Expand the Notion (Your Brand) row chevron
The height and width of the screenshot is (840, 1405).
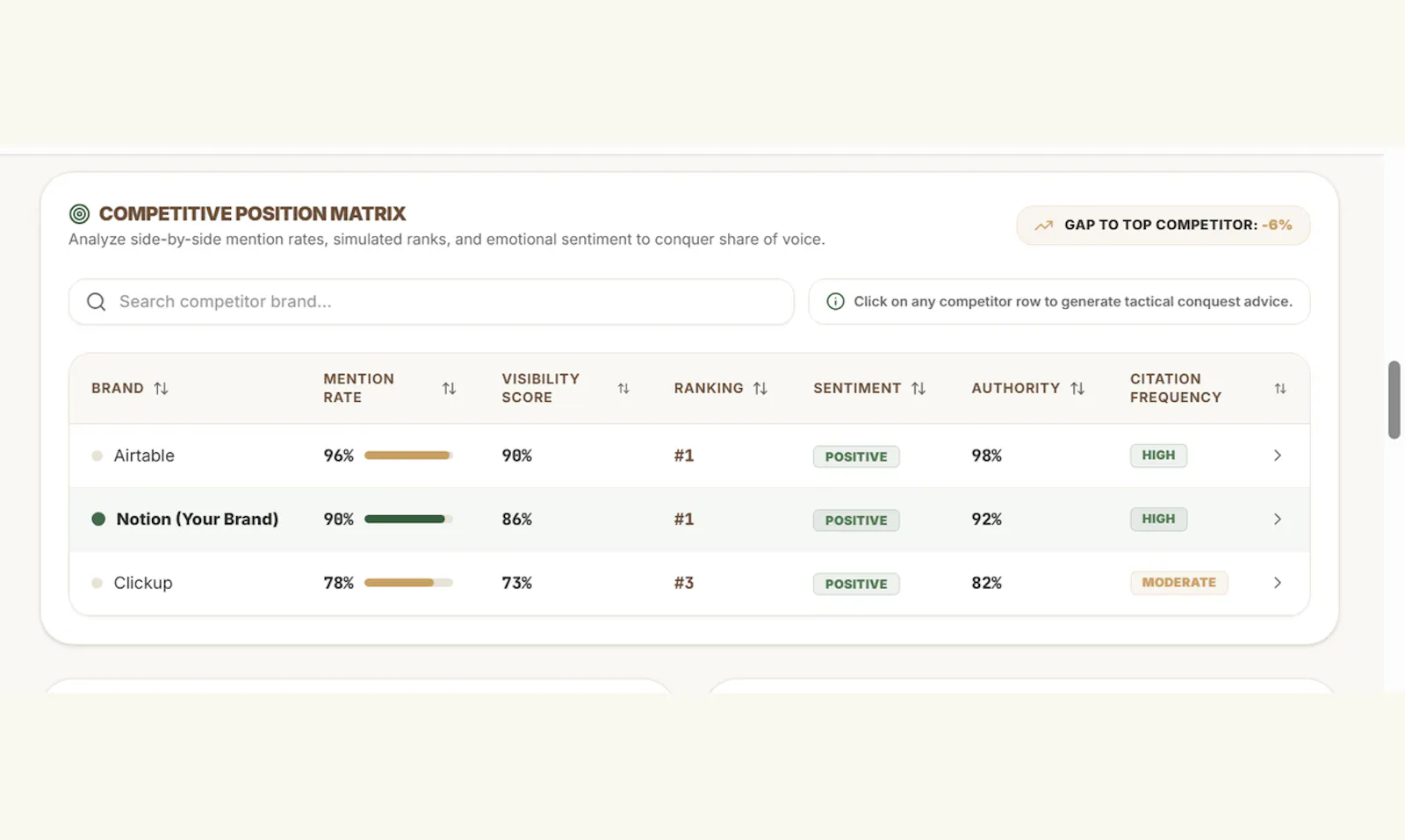click(1278, 519)
